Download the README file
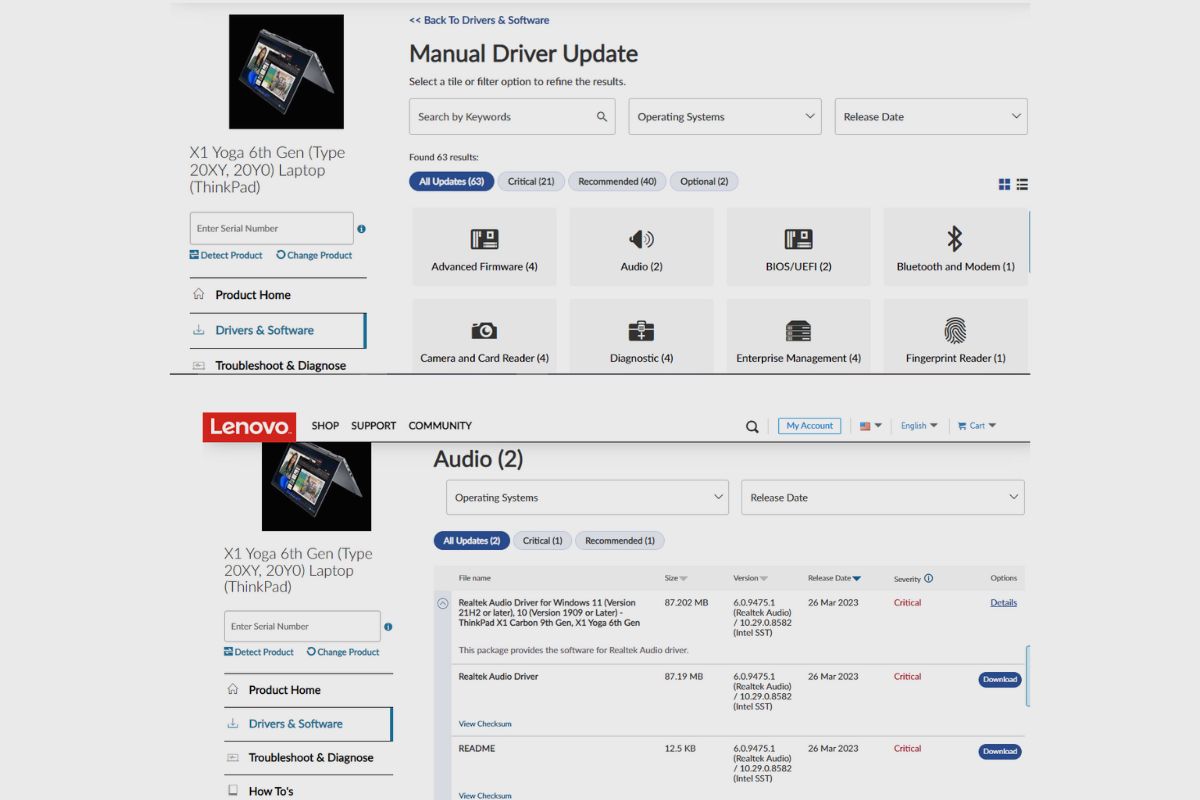The width and height of the screenshot is (1200, 800). (1000, 752)
